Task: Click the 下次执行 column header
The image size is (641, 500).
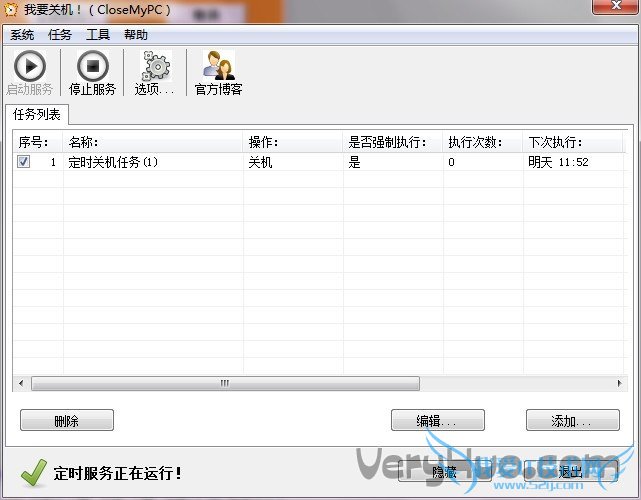Action: point(573,142)
